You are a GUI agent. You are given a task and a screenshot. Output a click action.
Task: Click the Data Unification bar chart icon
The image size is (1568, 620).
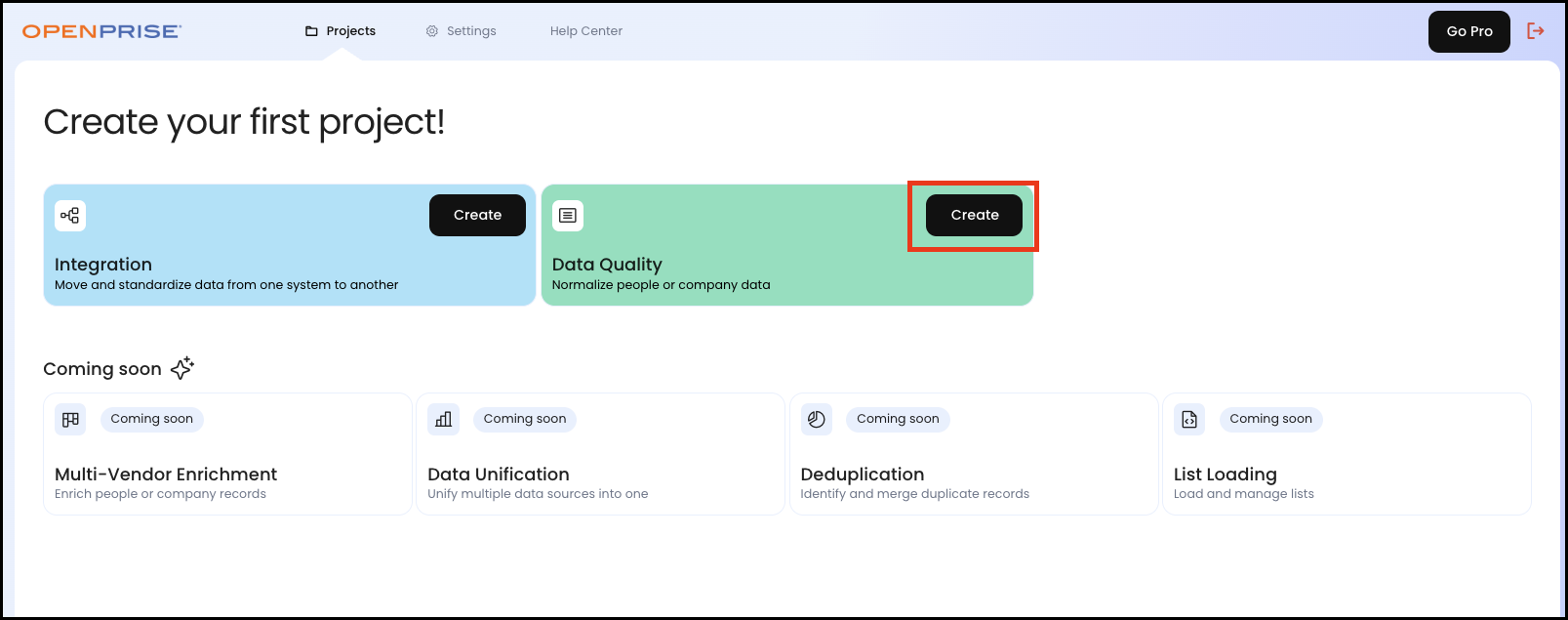pyautogui.click(x=444, y=420)
